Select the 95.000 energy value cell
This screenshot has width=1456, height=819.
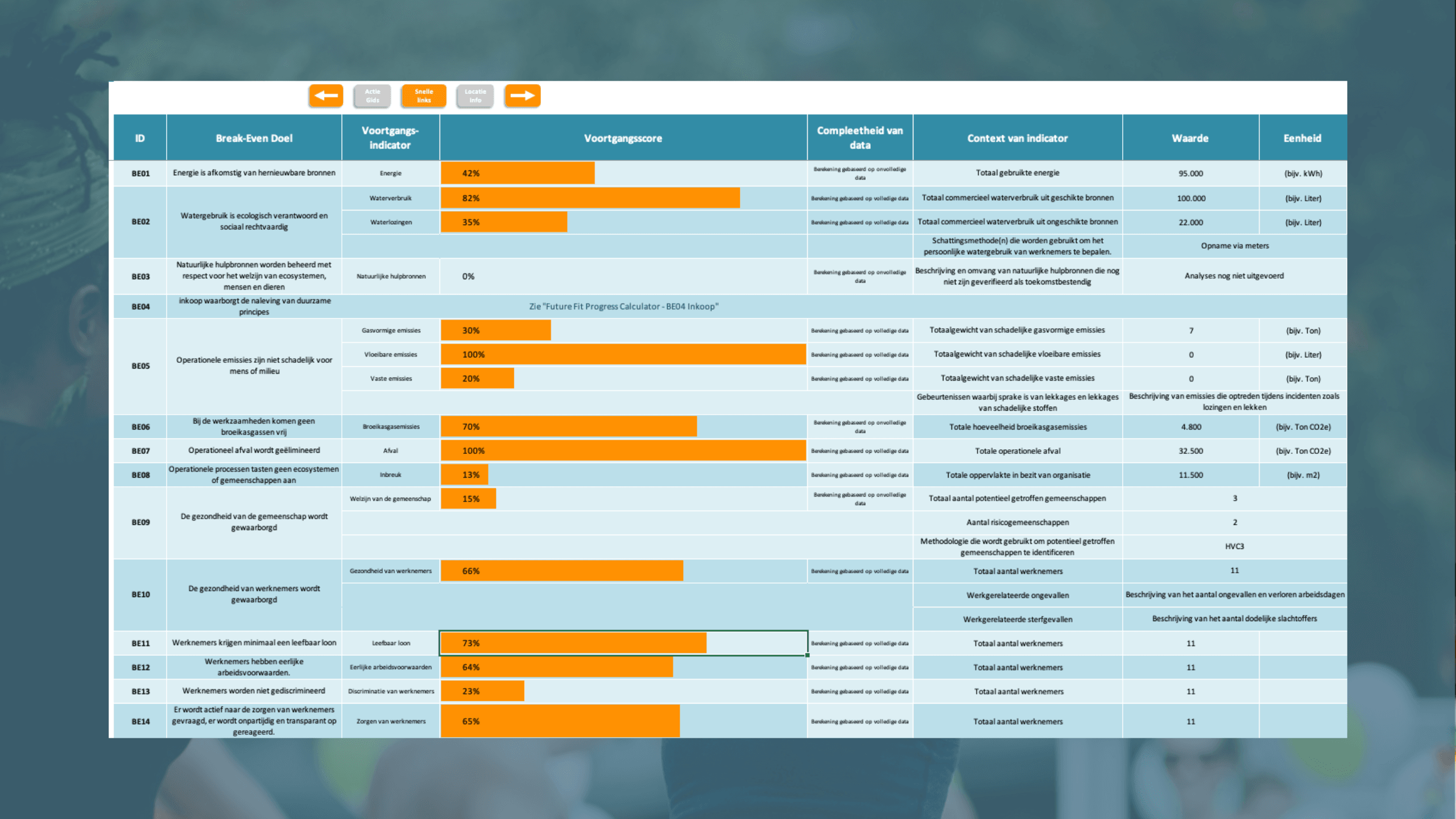pos(1190,173)
